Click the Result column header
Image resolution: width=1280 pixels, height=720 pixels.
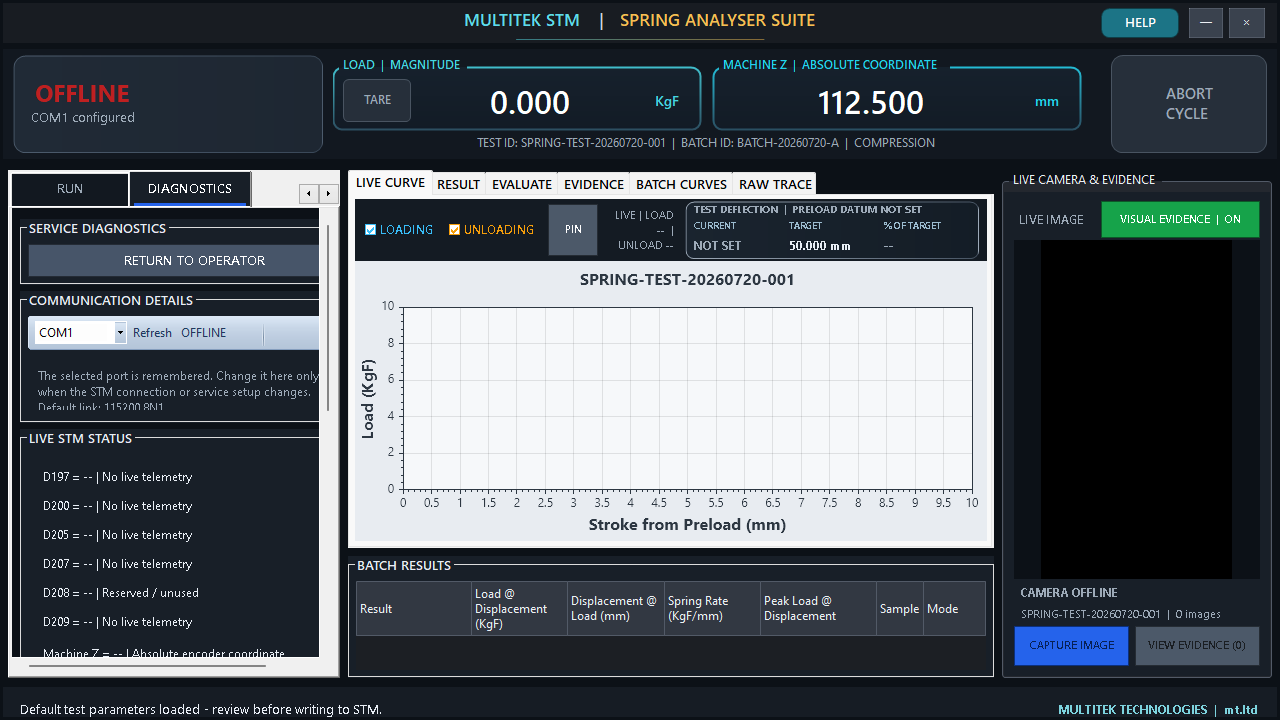click(x=414, y=609)
